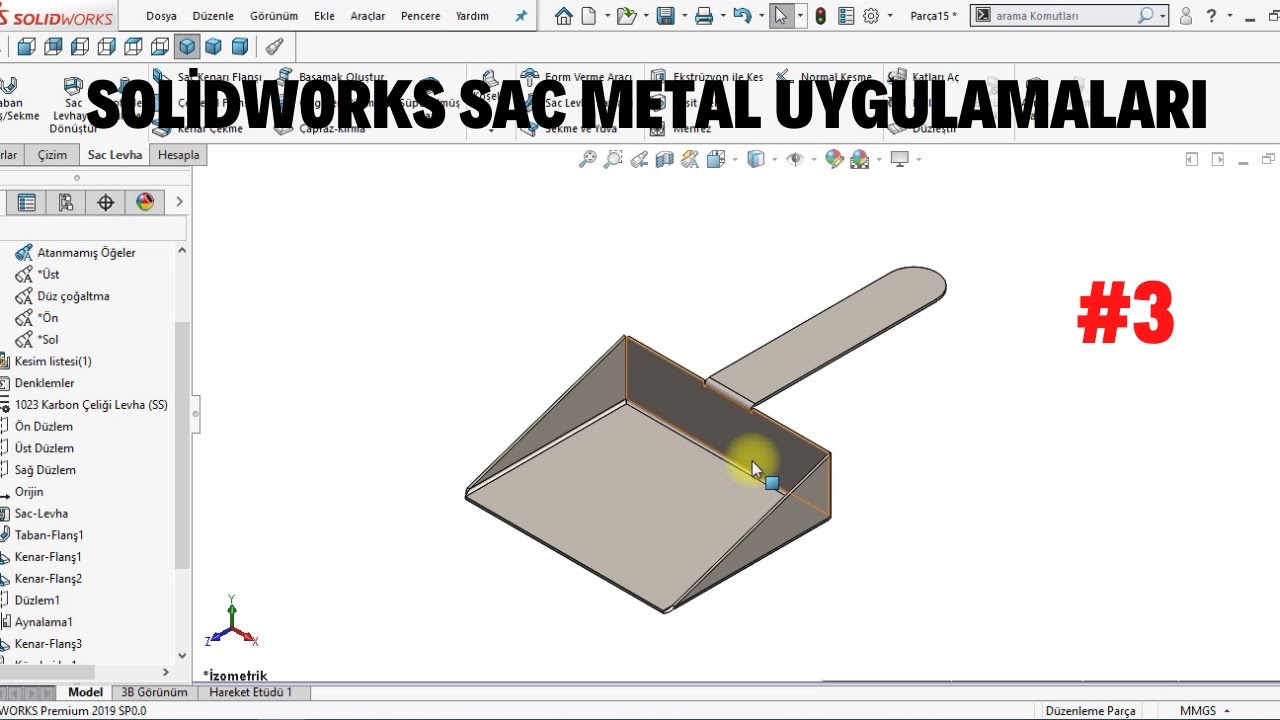Switch to the Sac Levha ribbon tab
The image size is (1280, 720).
pyautogui.click(x=115, y=155)
